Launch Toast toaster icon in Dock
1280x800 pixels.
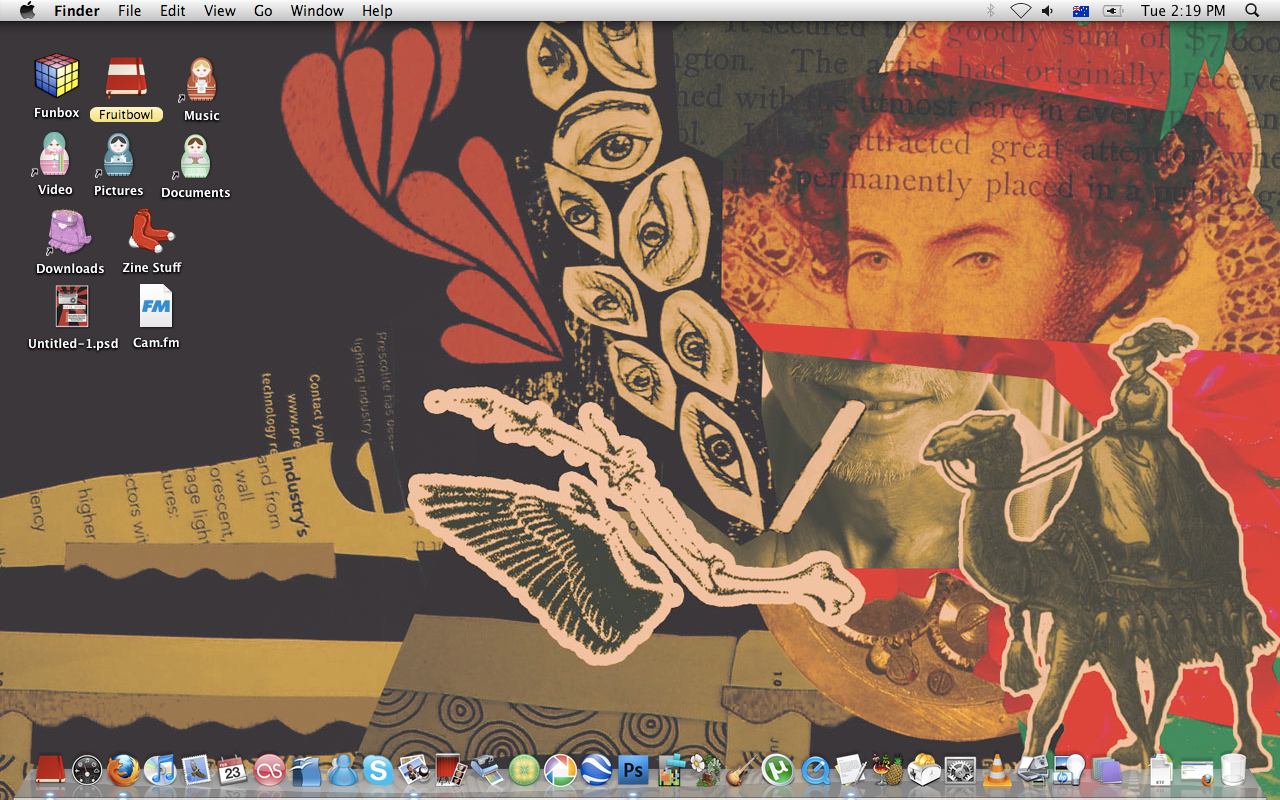point(924,770)
